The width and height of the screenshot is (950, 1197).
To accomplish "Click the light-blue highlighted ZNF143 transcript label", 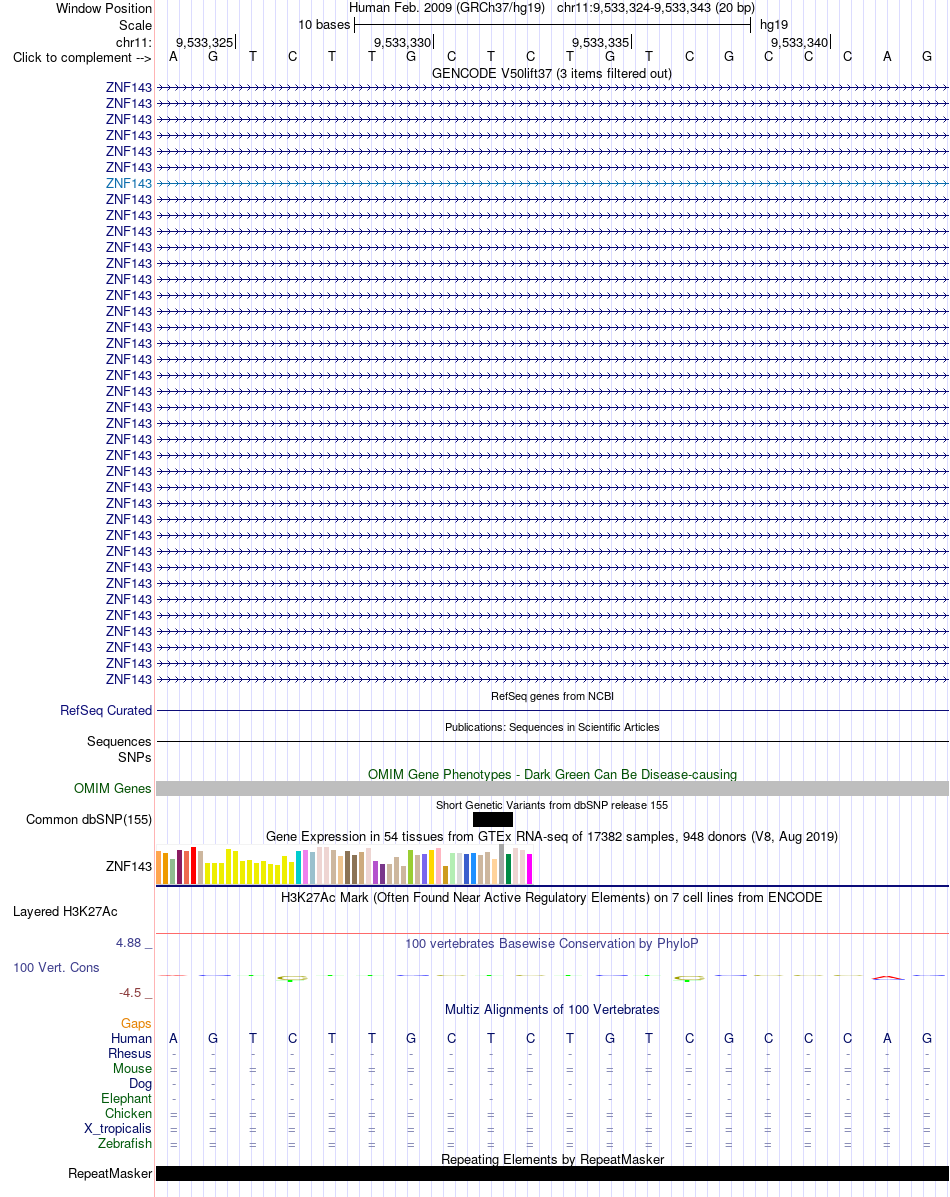I will tap(129, 183).
